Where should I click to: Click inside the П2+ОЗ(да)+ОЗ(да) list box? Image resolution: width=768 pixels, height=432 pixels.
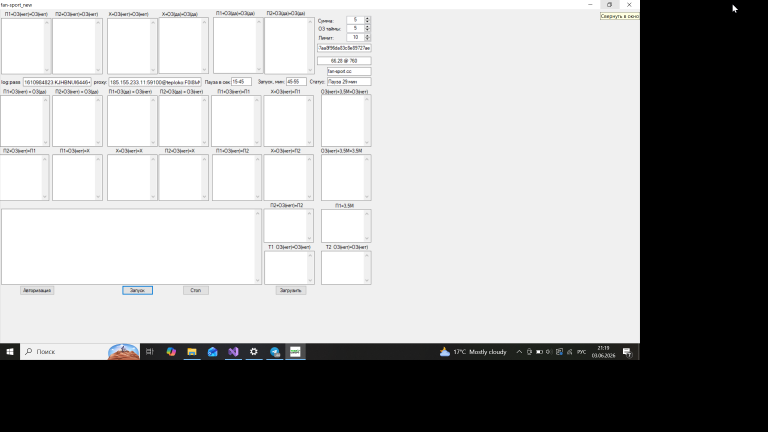[x=287, y=46]
